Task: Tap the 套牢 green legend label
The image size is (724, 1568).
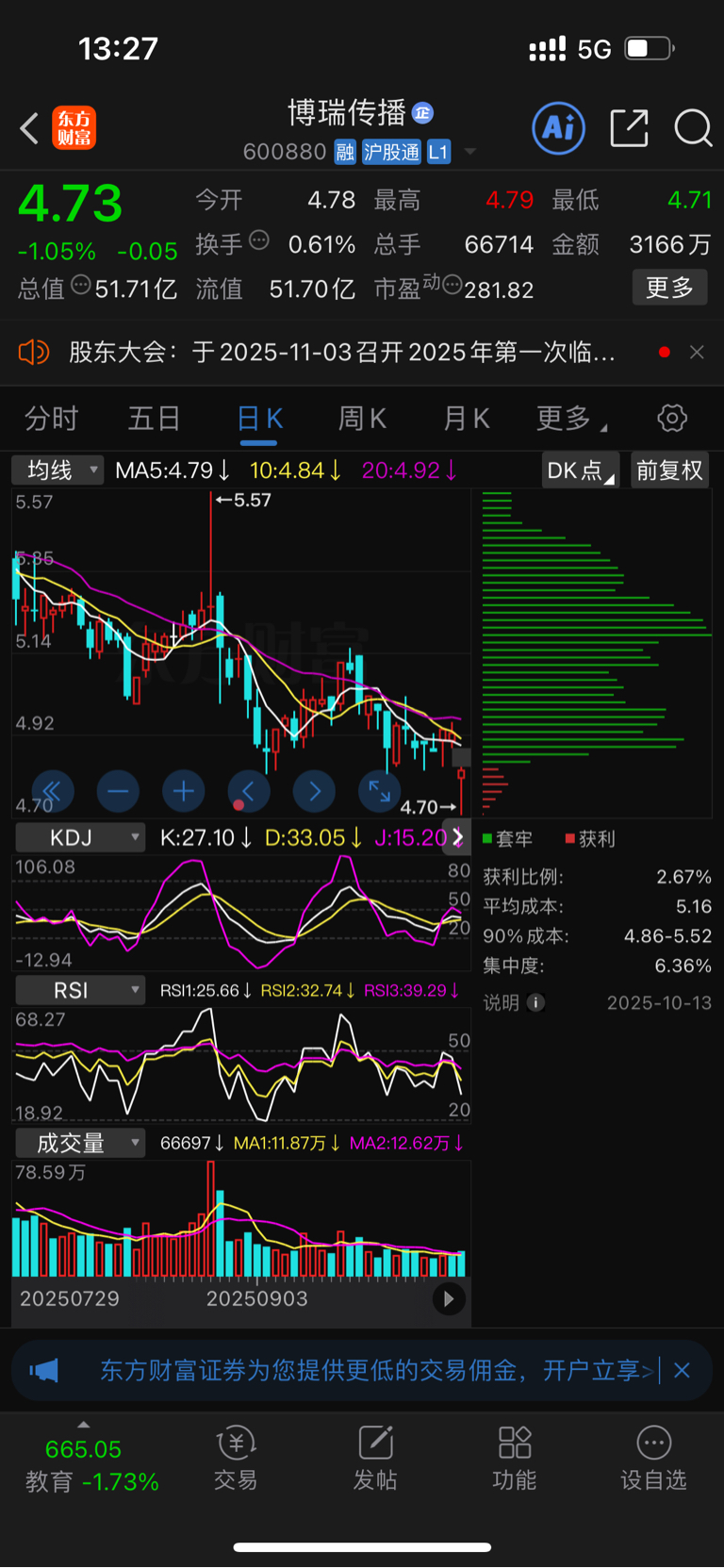Action: tap(508, 838)
